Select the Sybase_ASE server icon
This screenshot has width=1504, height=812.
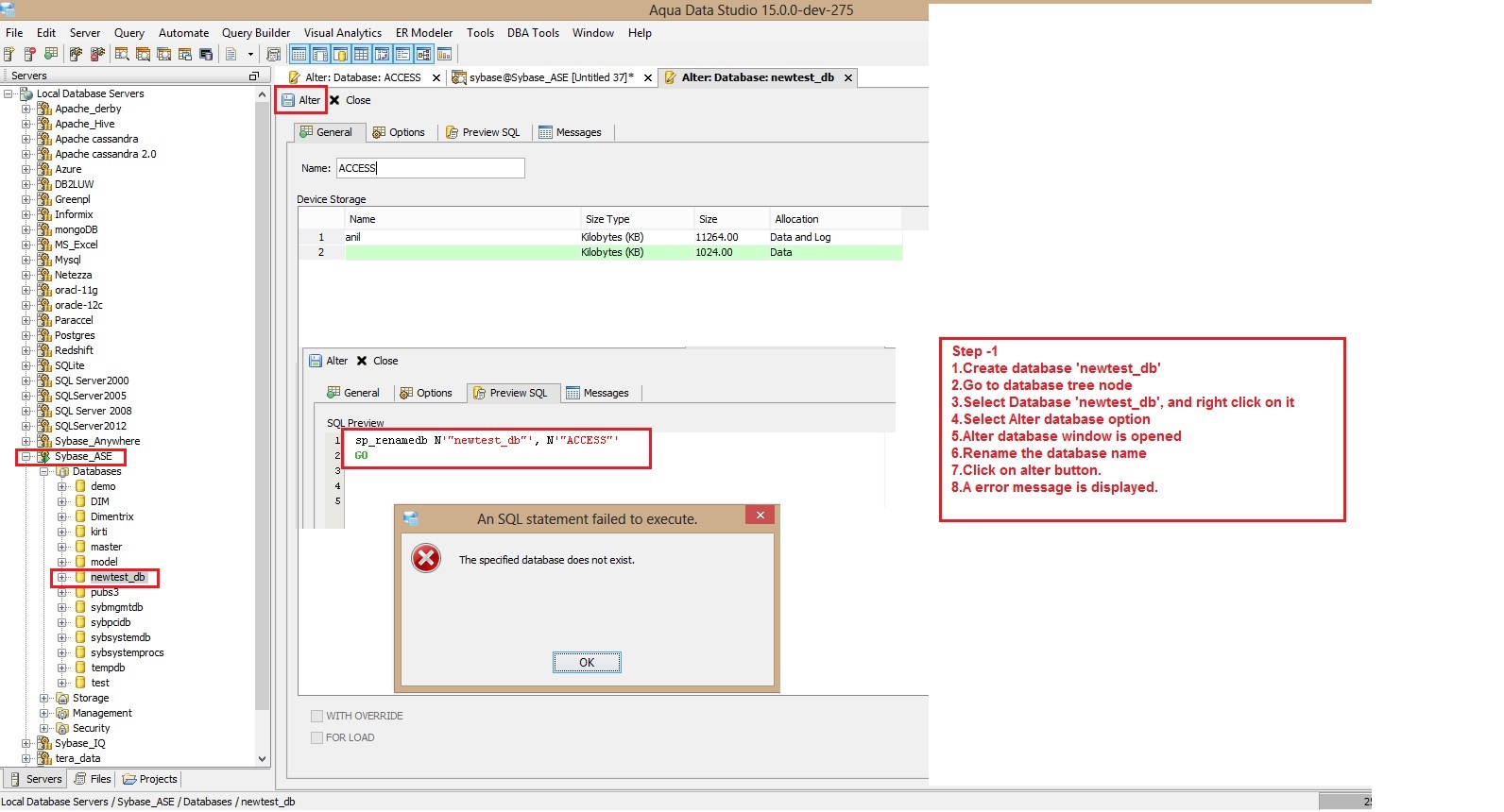[x=43, y=456]
